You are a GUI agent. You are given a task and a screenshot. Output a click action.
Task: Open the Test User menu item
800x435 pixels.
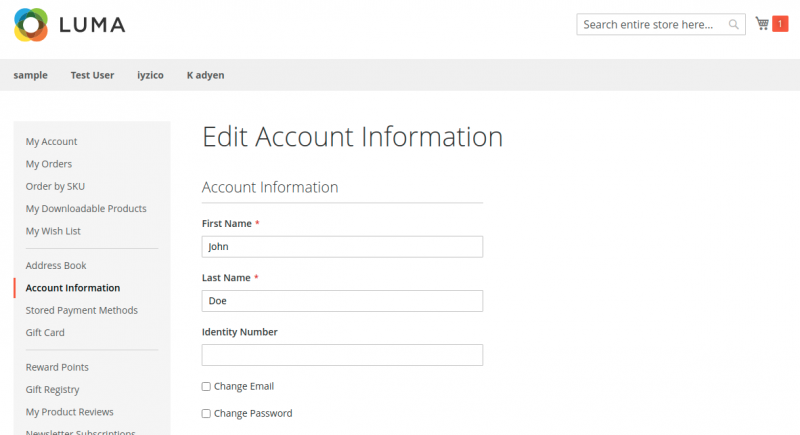click(x=92, y=75)
